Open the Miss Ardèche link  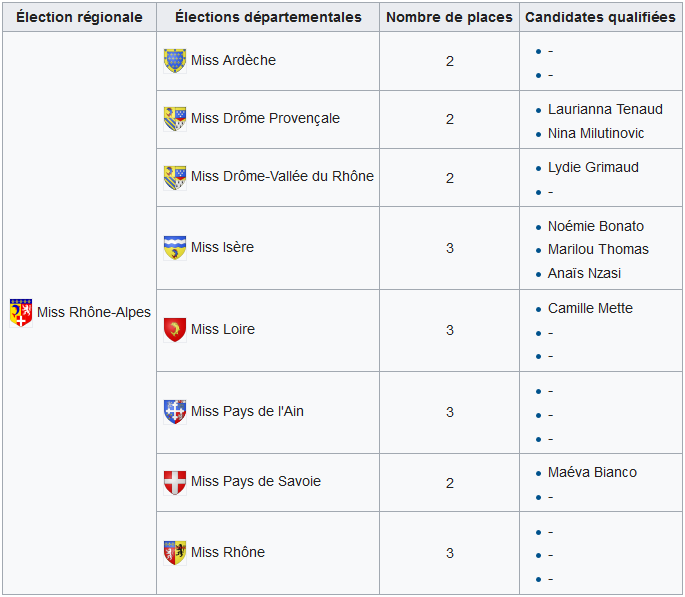233,60
